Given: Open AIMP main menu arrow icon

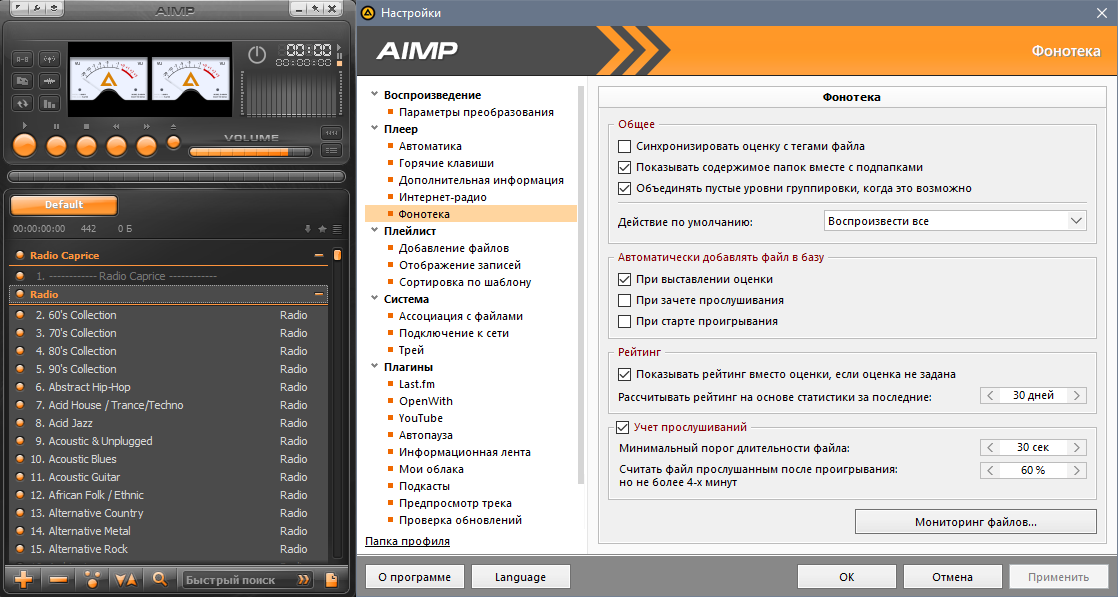Looking at the screenshot, I should [x=20, y=9].
